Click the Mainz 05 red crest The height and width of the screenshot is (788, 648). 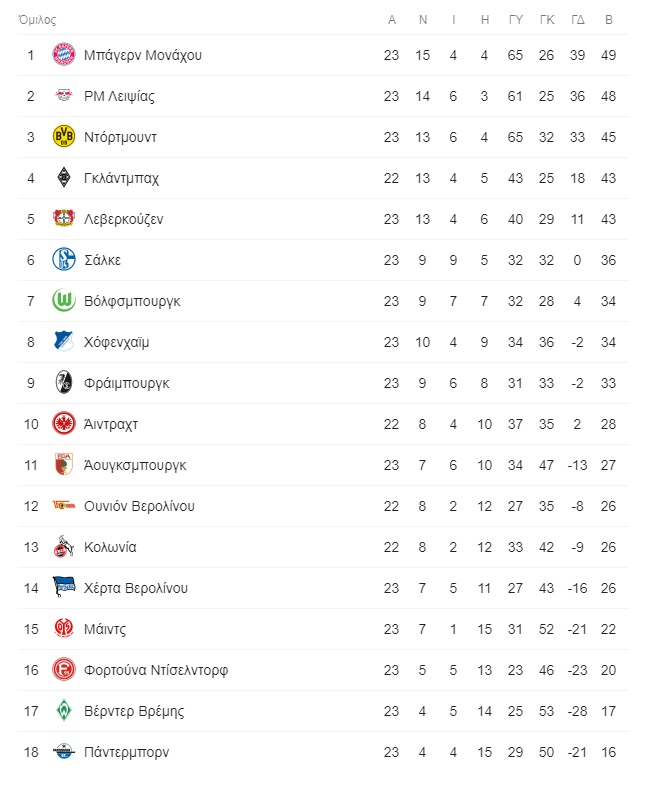[64, 628]
